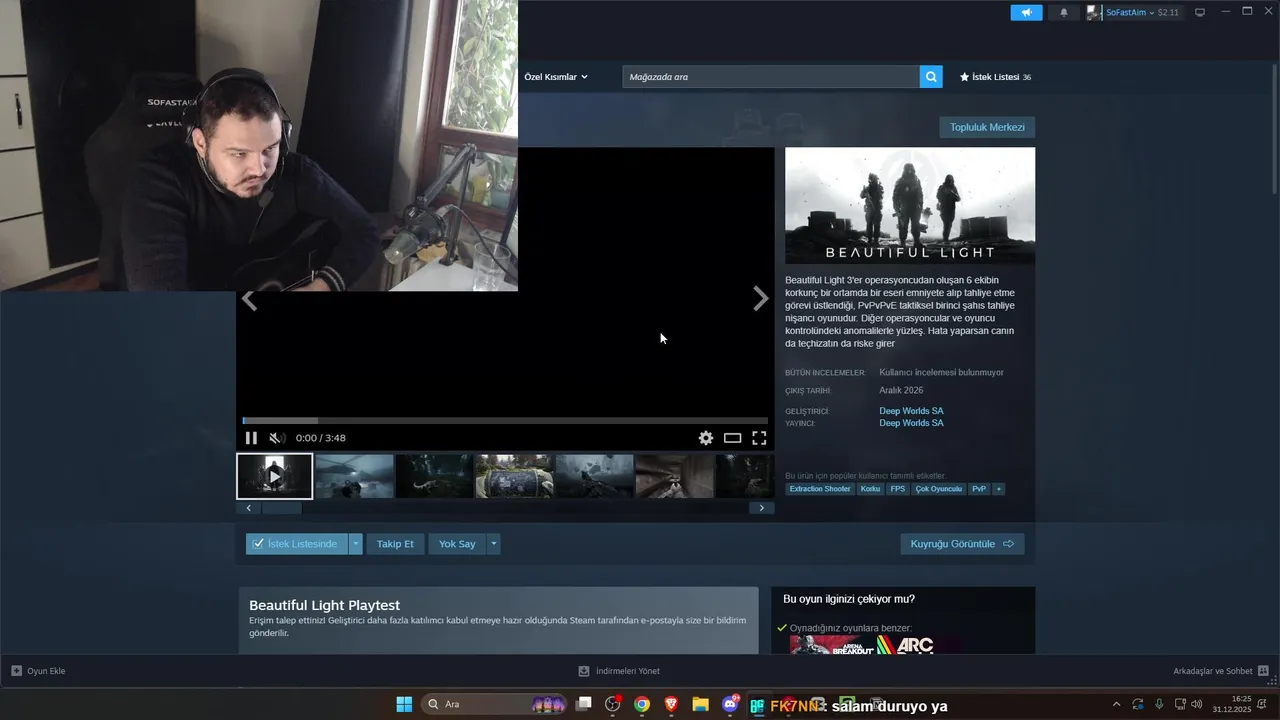Open İstek Listesi wishlist link
Screen dimensions: 1280x720
pos(995,77)
